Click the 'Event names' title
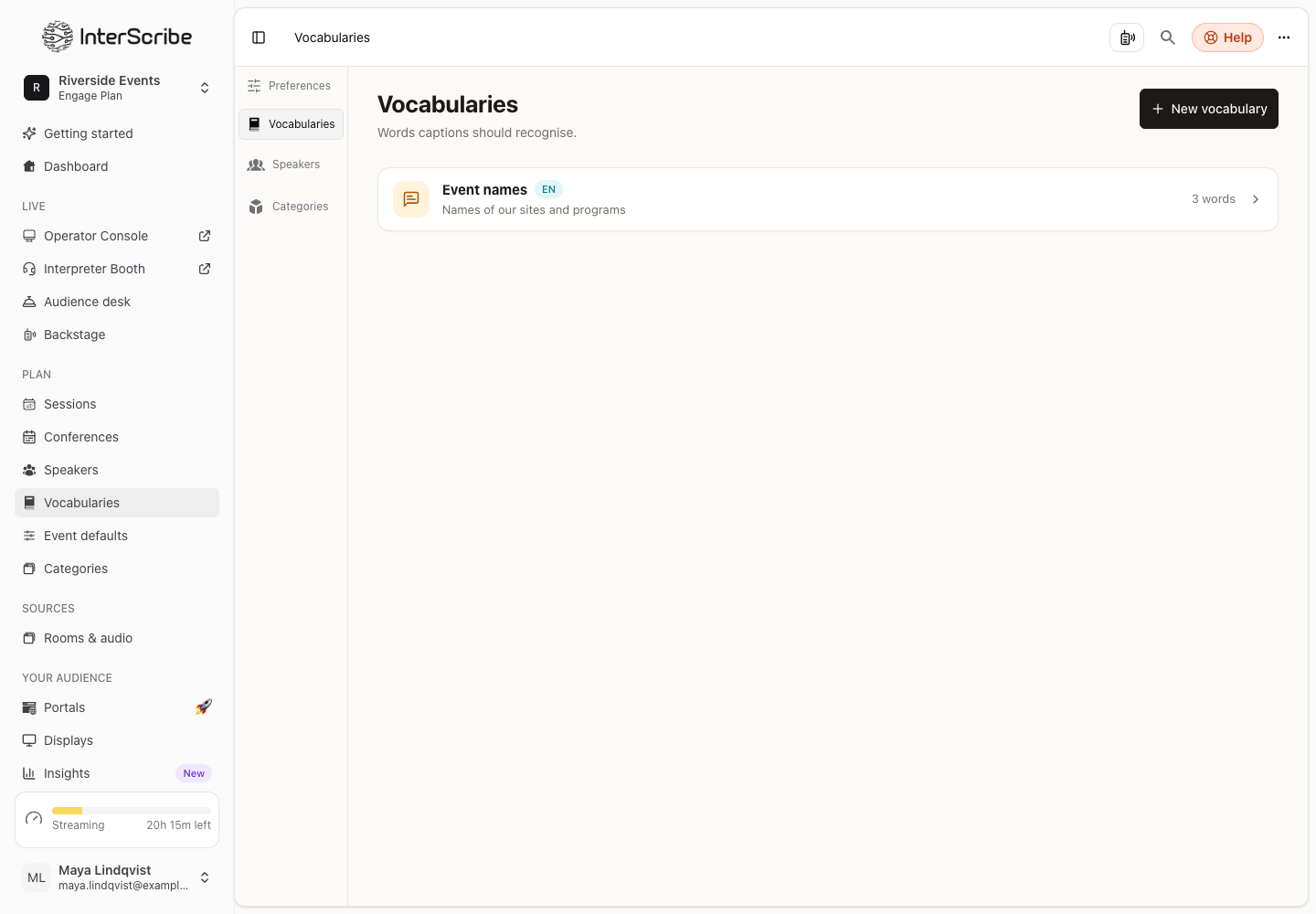Viewport: 1316px width, 914px height. point(484,190)
